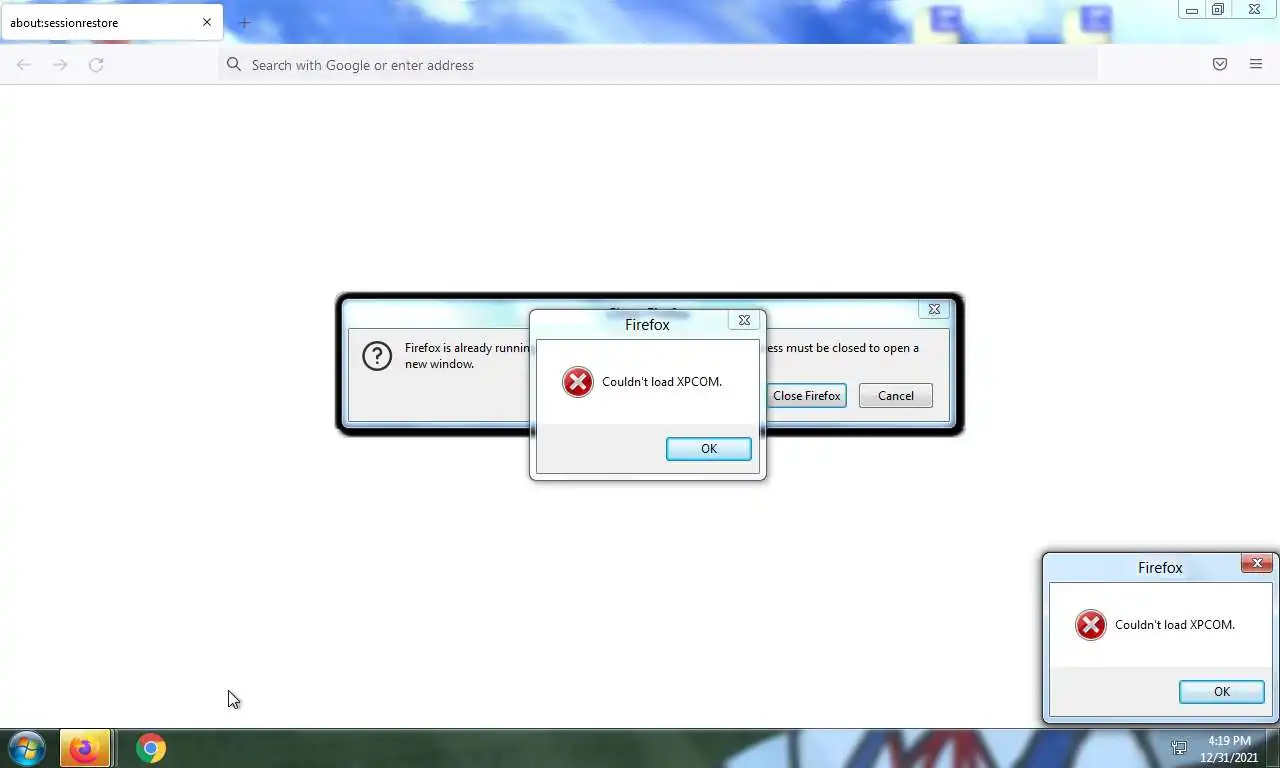This screenshot has width=1280, height=768.
Task: Click the Firefox taskbar icon
Action: [84, 748]
